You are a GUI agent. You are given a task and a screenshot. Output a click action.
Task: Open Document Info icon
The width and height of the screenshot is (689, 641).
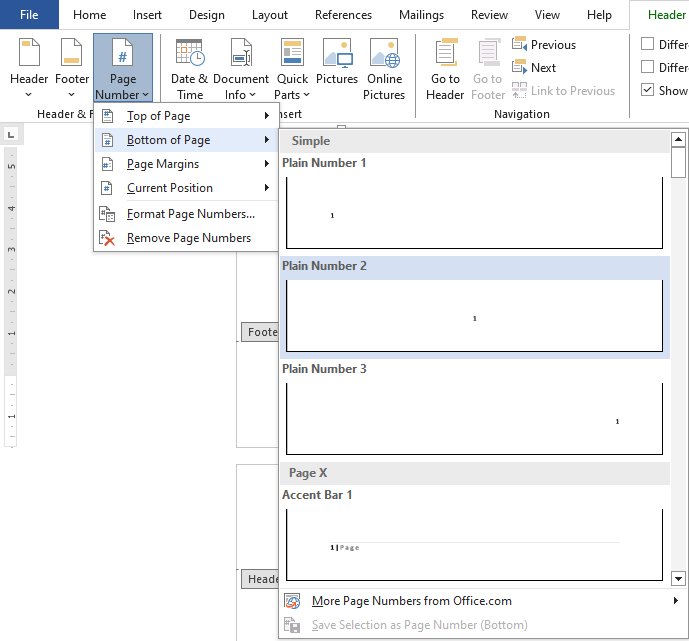coord(241,52)
